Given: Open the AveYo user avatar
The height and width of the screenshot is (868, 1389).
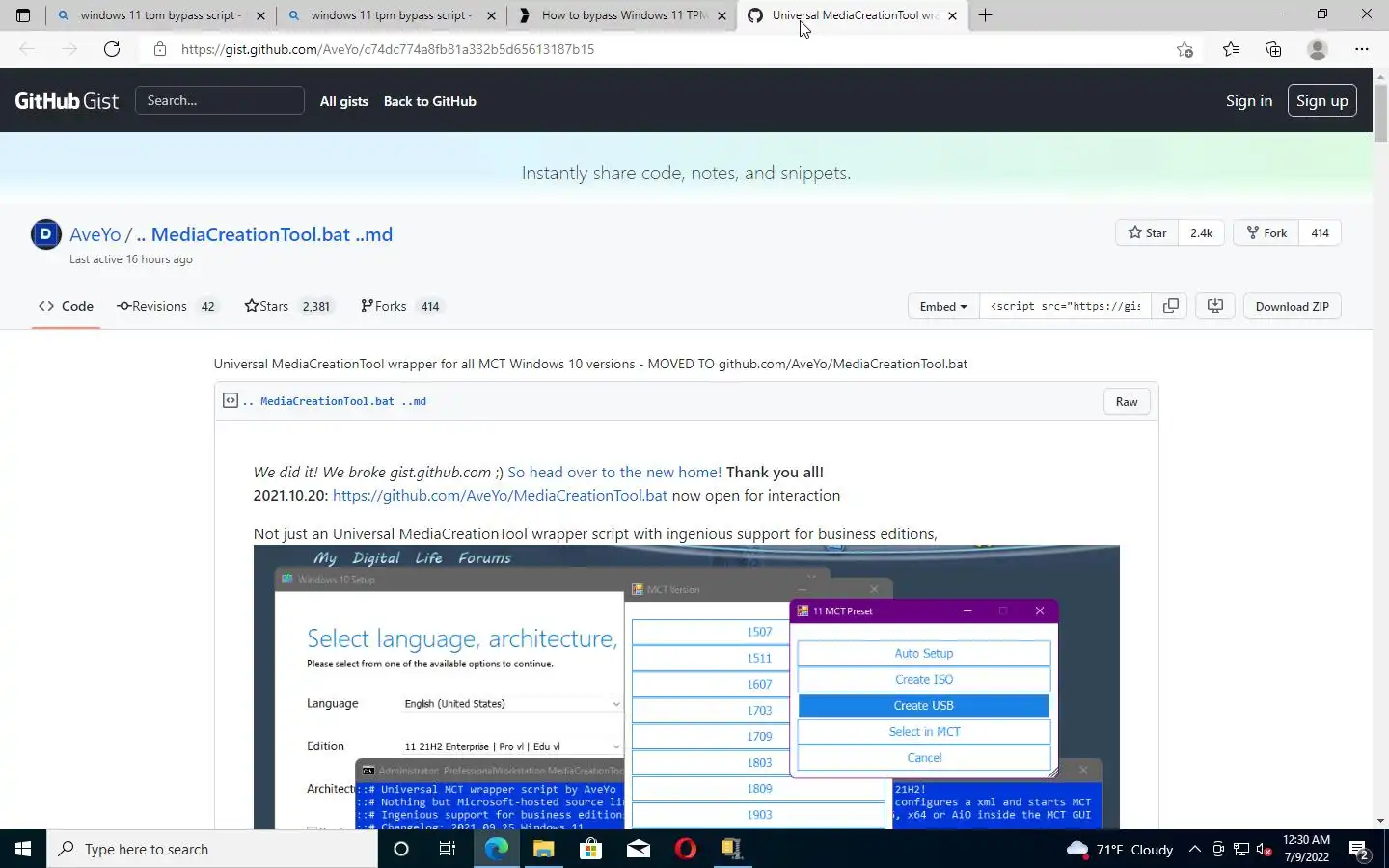Looking at the screenshot, I should 46,234.
